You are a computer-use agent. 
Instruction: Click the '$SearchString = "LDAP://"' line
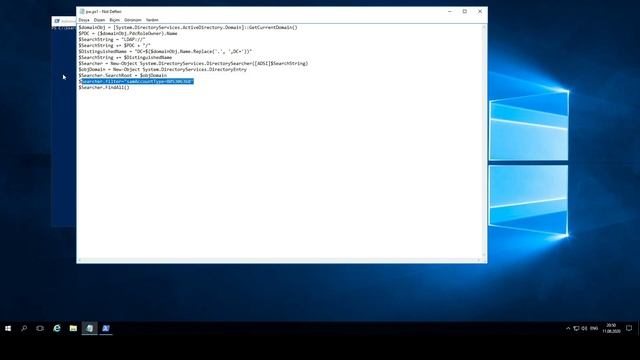(112, 40)
